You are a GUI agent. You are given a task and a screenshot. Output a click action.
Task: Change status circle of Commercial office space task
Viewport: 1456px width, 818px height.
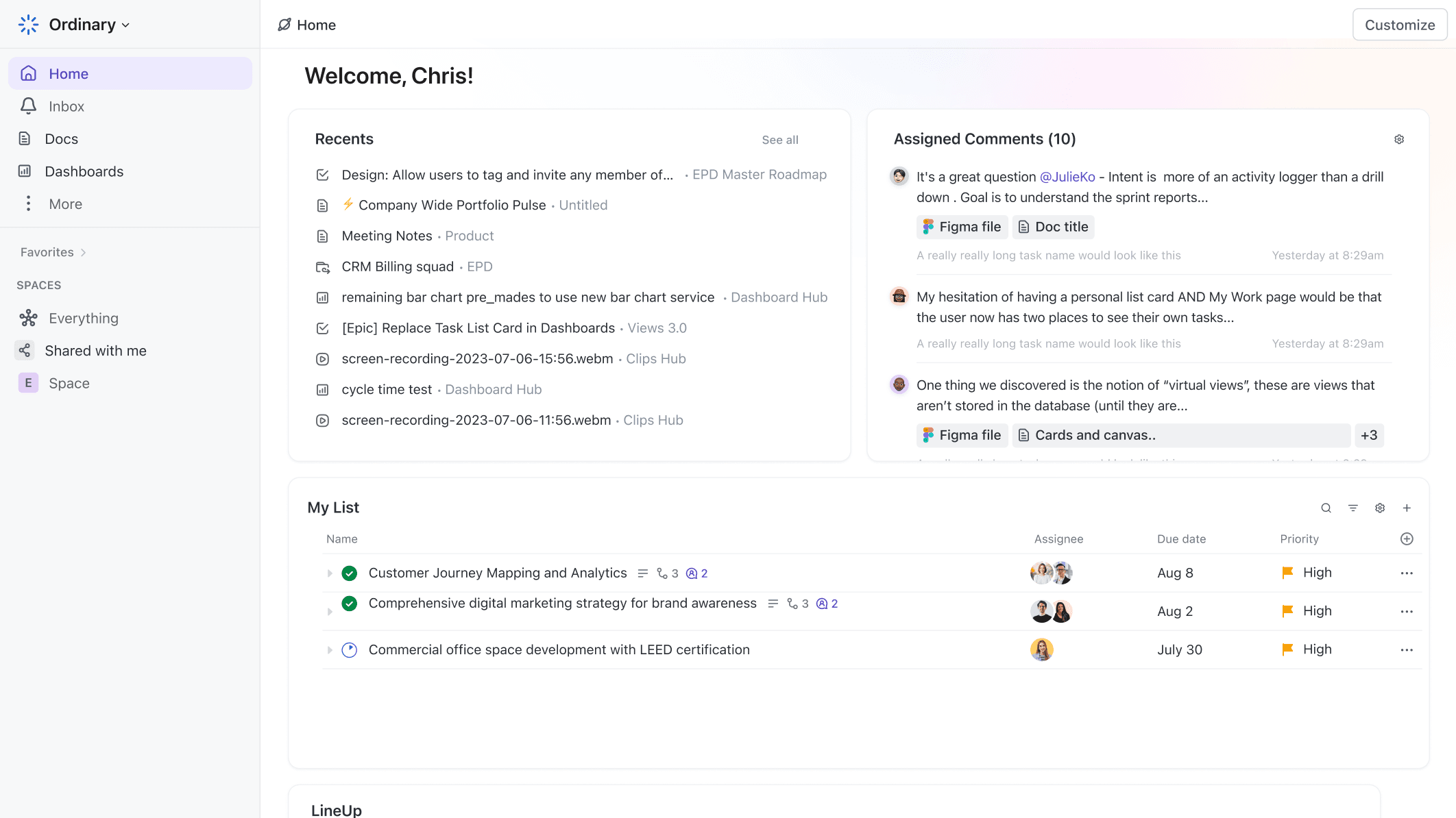tap(350, 649)
